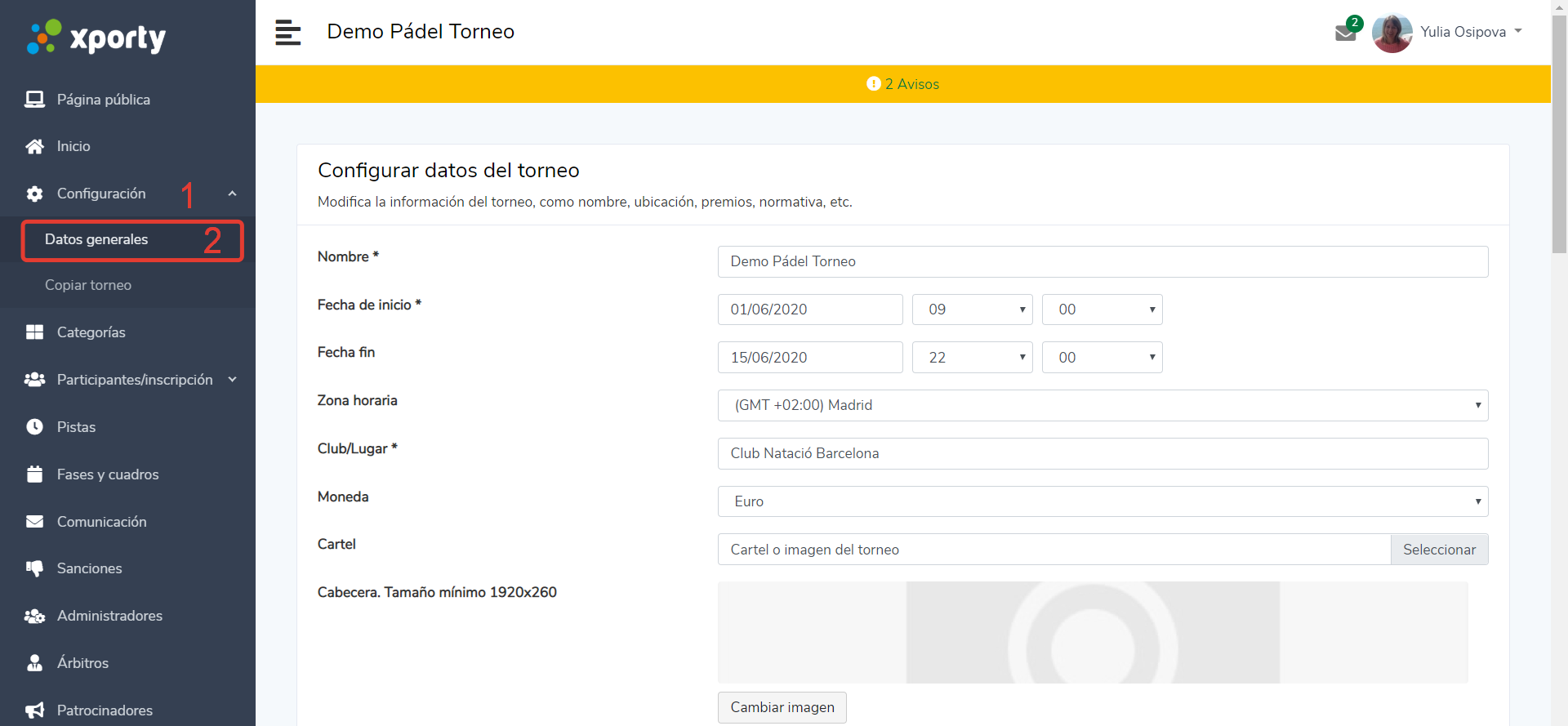Open the Comunicación section
This screenshot has width=1568, height=726.
coord(102,522)
